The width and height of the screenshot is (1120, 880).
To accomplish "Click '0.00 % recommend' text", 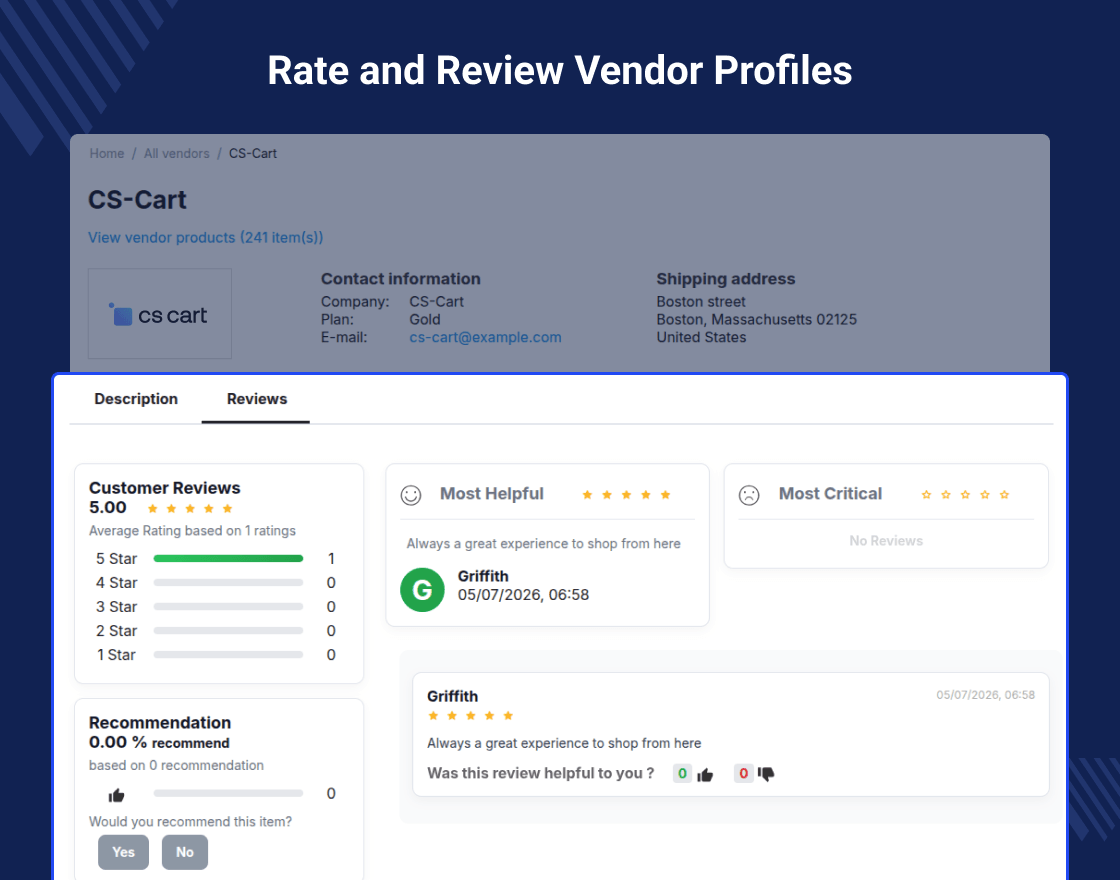I will (159, 743).
